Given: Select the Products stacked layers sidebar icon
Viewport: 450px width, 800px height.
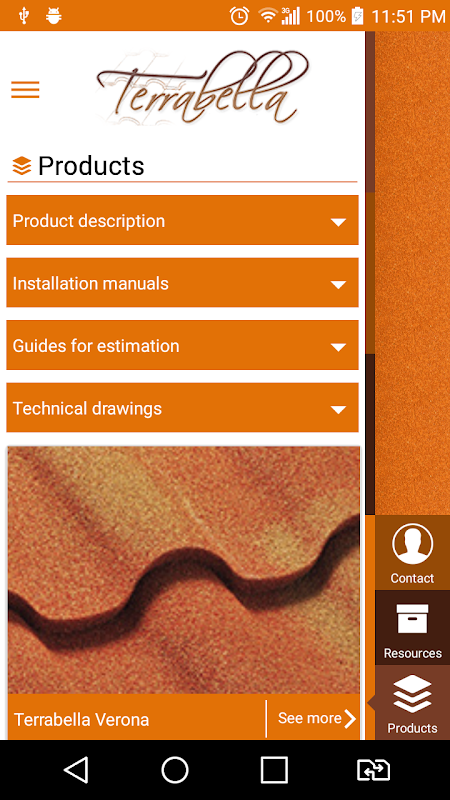Looking at the screenshot, I should point(412,693).
